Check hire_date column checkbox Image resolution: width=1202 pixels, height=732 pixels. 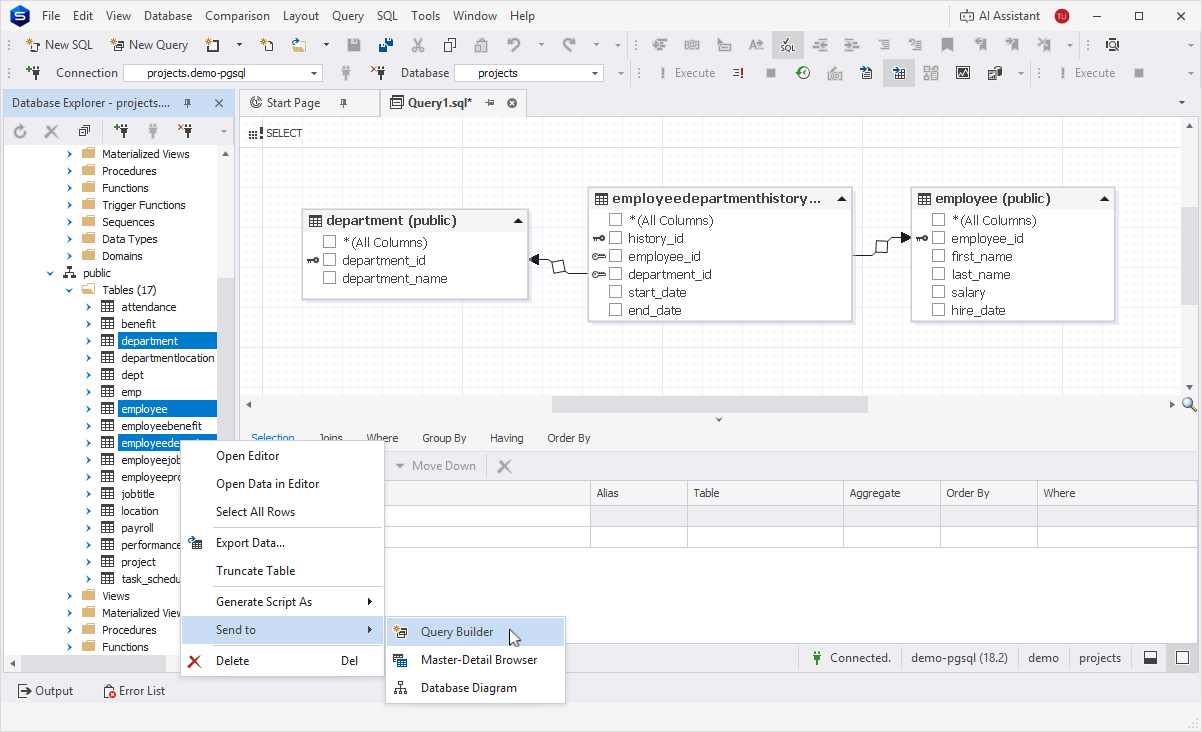tap(939, 310)
